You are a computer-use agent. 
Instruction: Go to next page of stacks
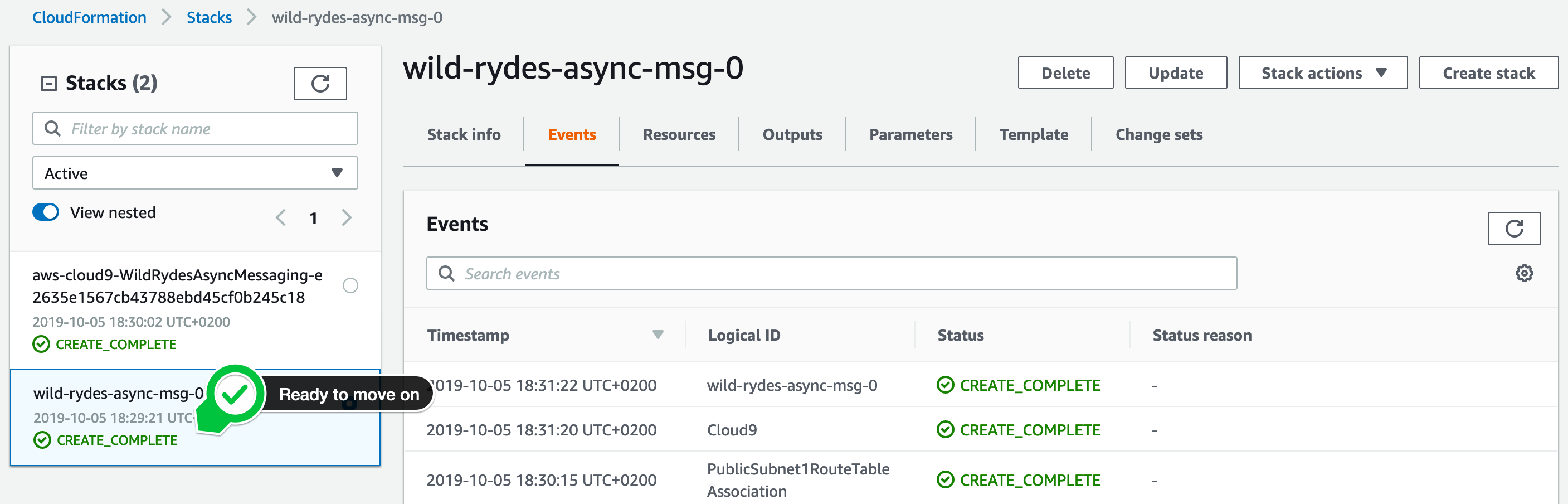coord(347,217)
